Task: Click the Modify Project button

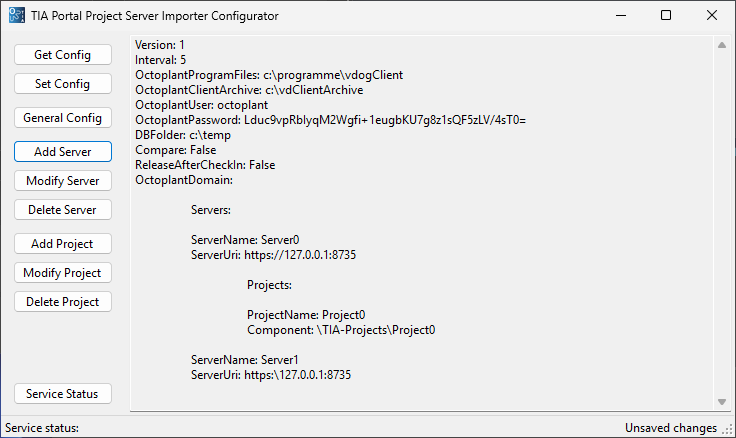Action: tap(63, 273)
